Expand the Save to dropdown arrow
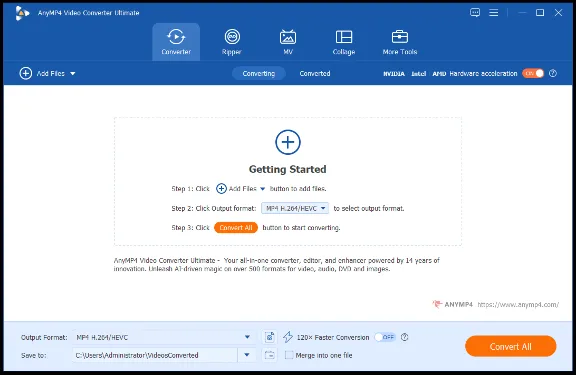 [x=246, y=355]
